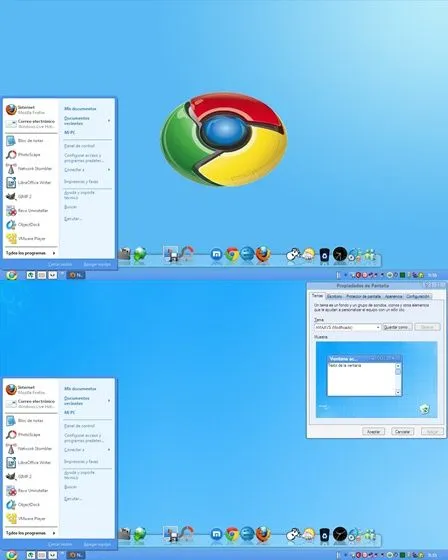Switch to the Apariencia tab
The height and width of the screenshot is (560, 448).
coord(394,296)
